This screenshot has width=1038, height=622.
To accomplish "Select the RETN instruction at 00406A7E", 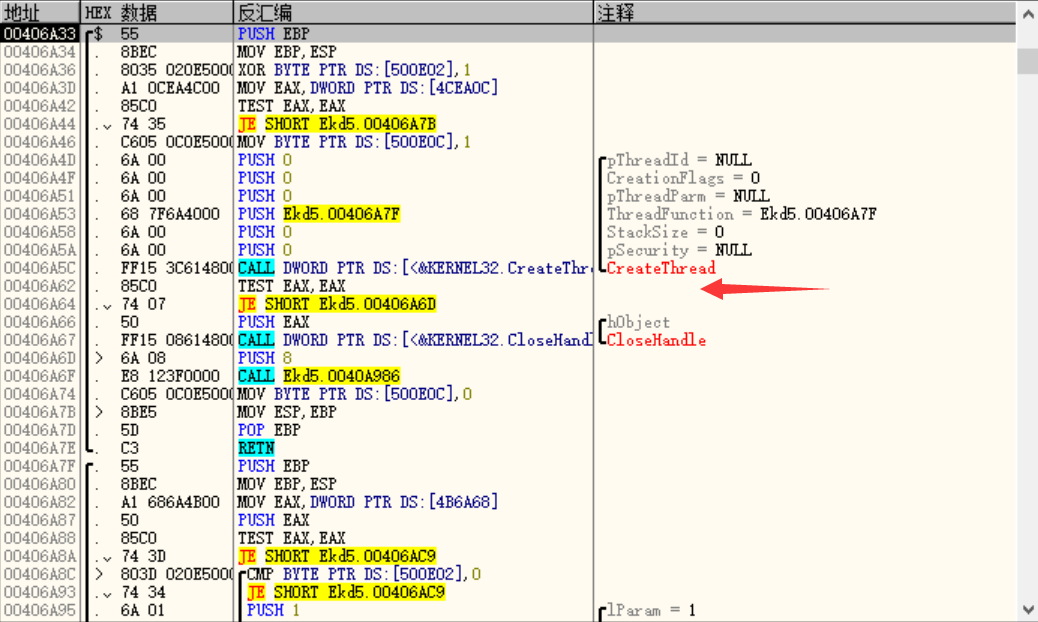I will [256, 448].
